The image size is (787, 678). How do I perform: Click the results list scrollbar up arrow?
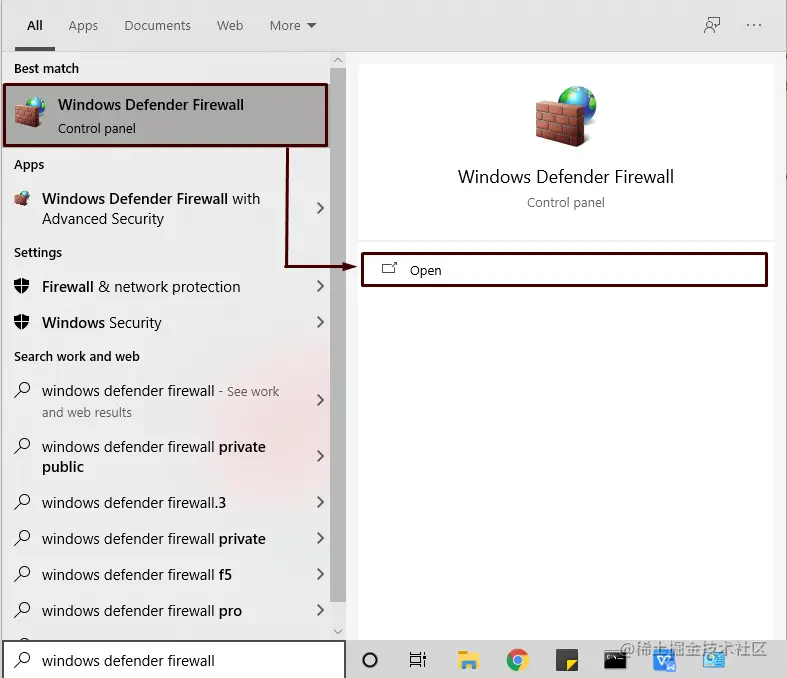338,60
